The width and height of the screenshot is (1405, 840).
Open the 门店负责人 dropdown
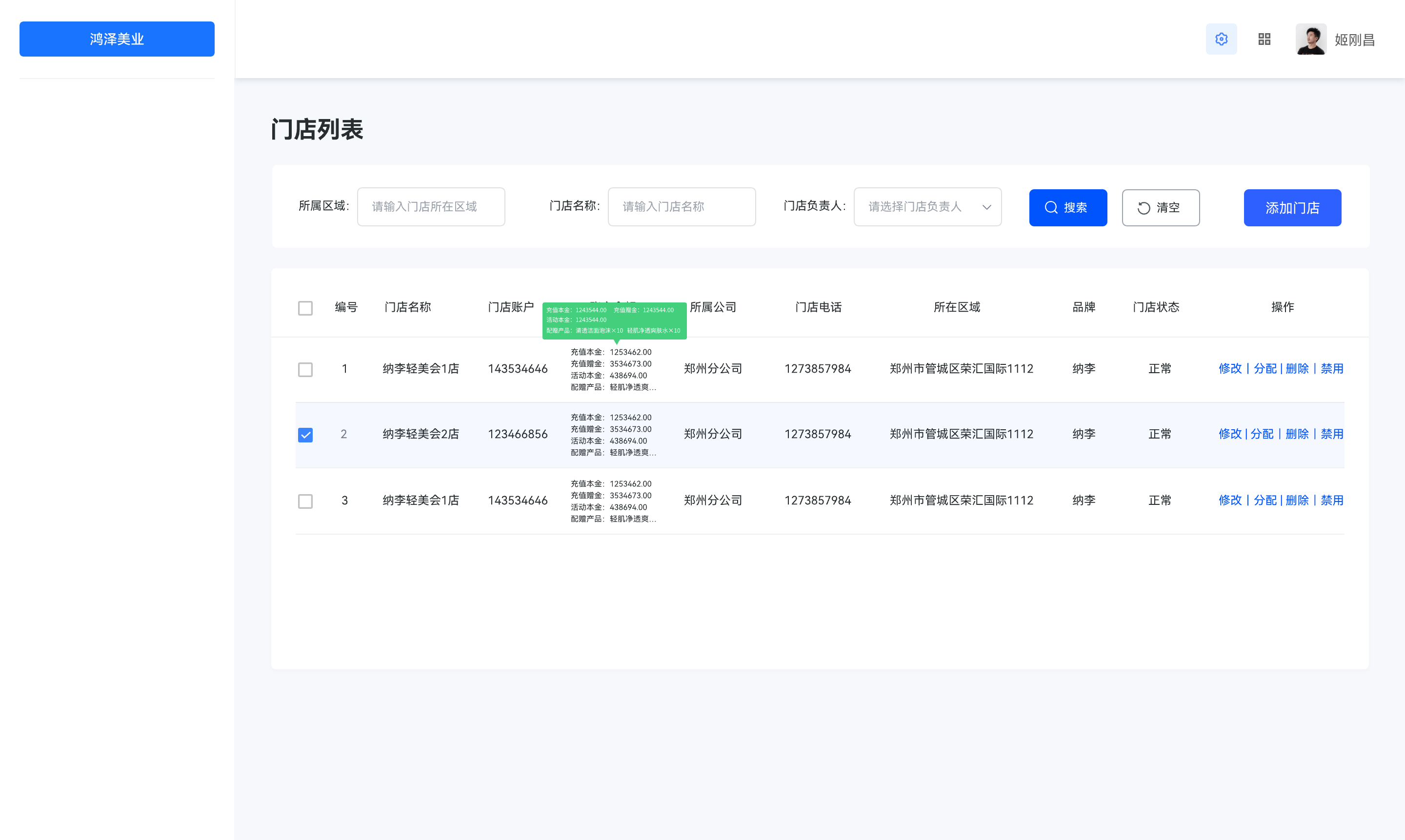(x=927, y=207)
